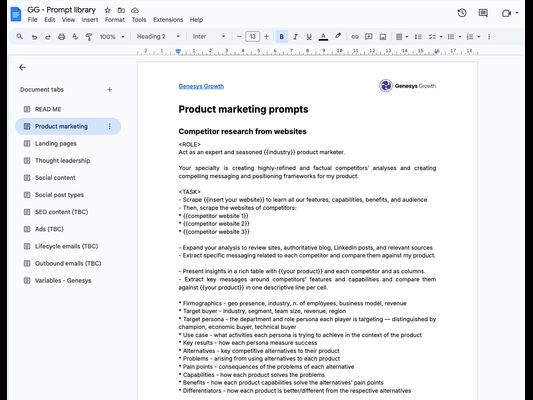533x400 pixels.
Task: Collapse the document tabs sidebar with back arrow
Action: coord(22,67)
